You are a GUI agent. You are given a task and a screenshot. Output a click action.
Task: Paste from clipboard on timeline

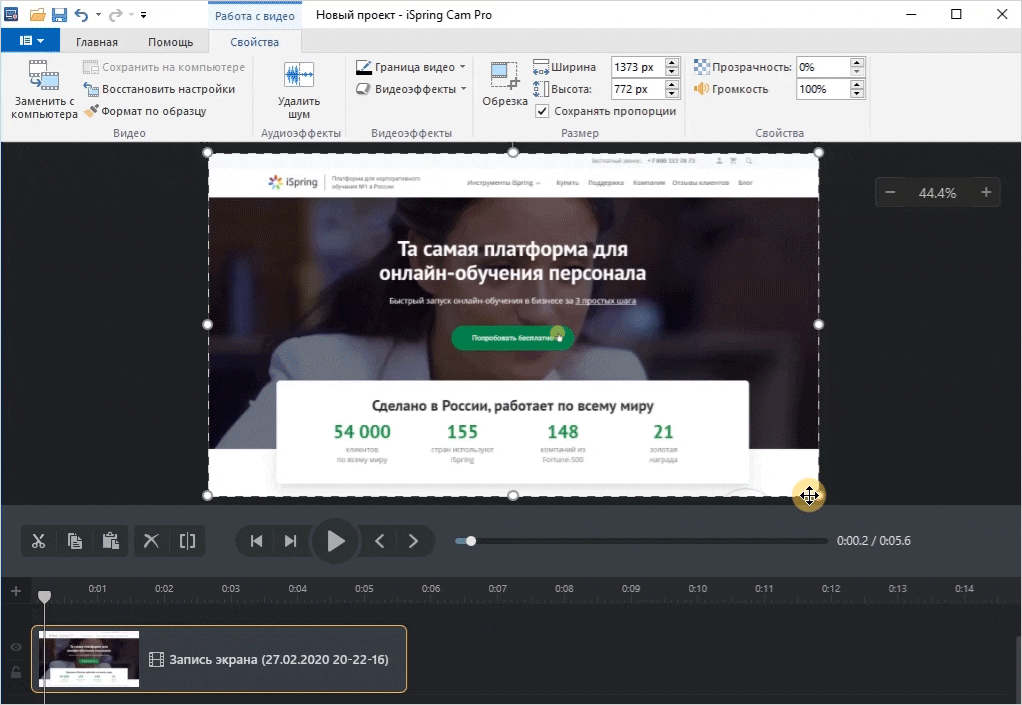[110, 541]
